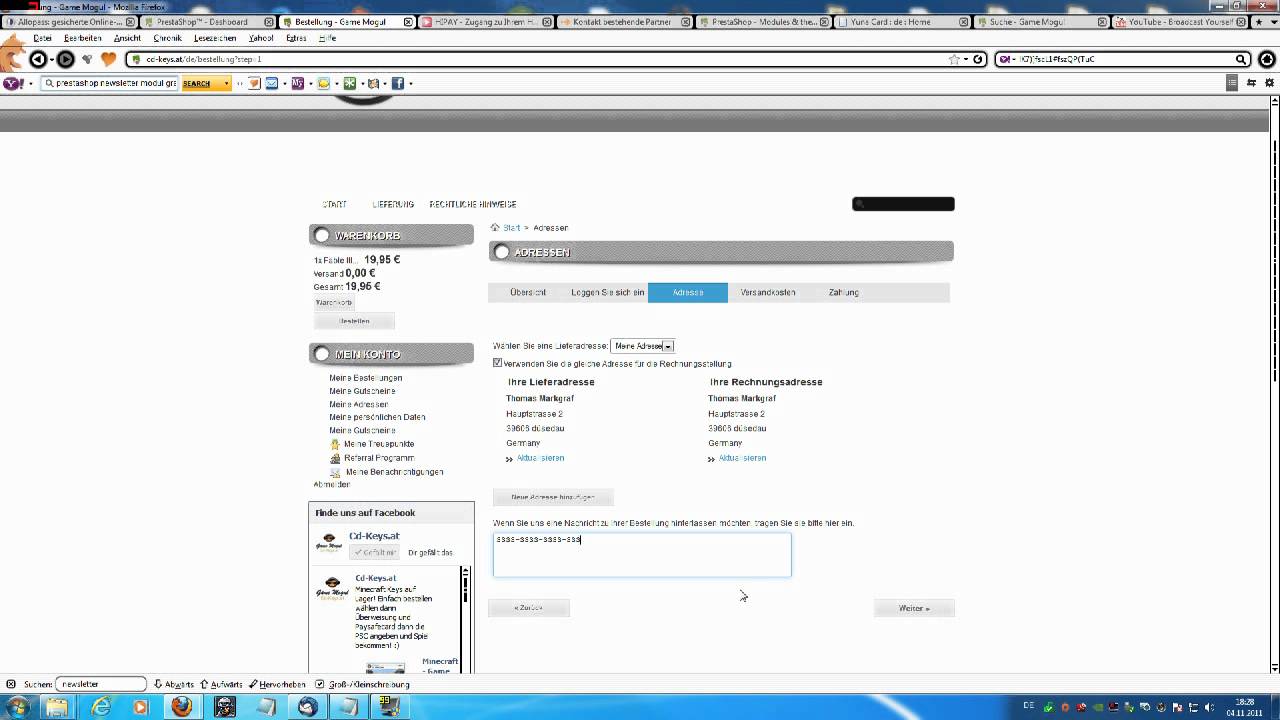Open the Yahoo Mail envelope toolbar icon
Screen dimensions: 1280x720
(271, 83)
